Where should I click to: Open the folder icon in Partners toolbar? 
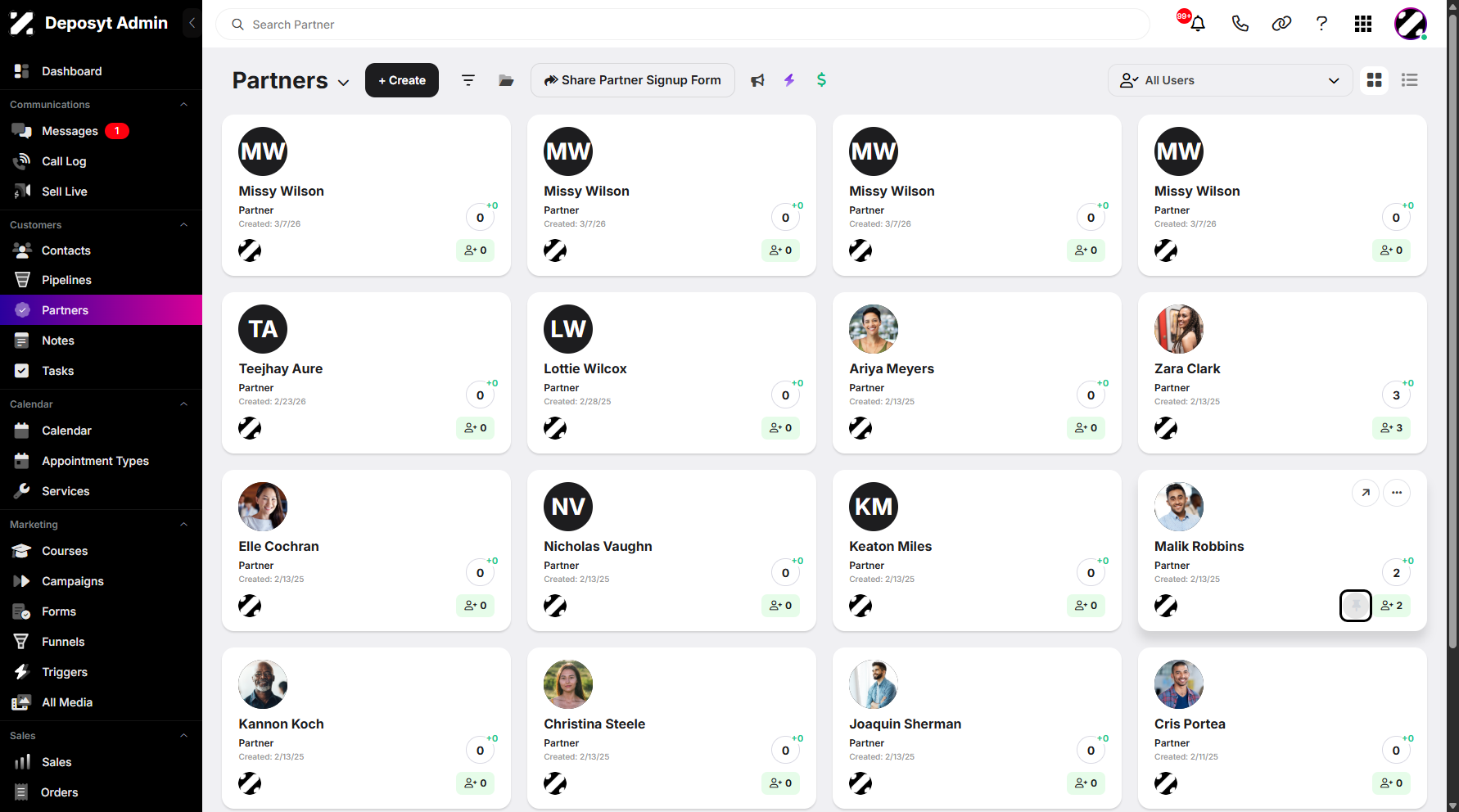[506, 80]
